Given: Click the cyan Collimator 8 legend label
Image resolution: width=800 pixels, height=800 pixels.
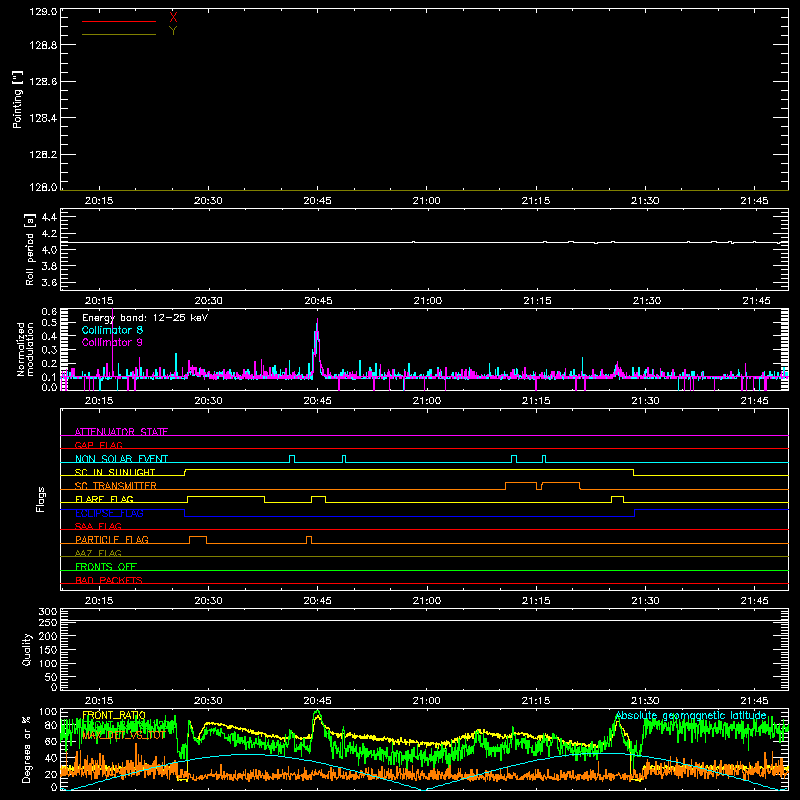Looking at the screenshot, I should click(112, 330).
